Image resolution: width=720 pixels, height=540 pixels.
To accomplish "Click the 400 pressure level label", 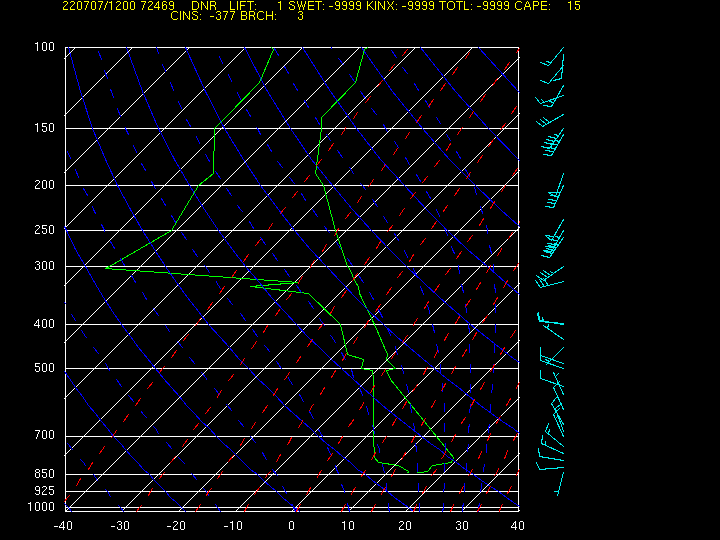I will pyautogui.click(x=45, y=324).
